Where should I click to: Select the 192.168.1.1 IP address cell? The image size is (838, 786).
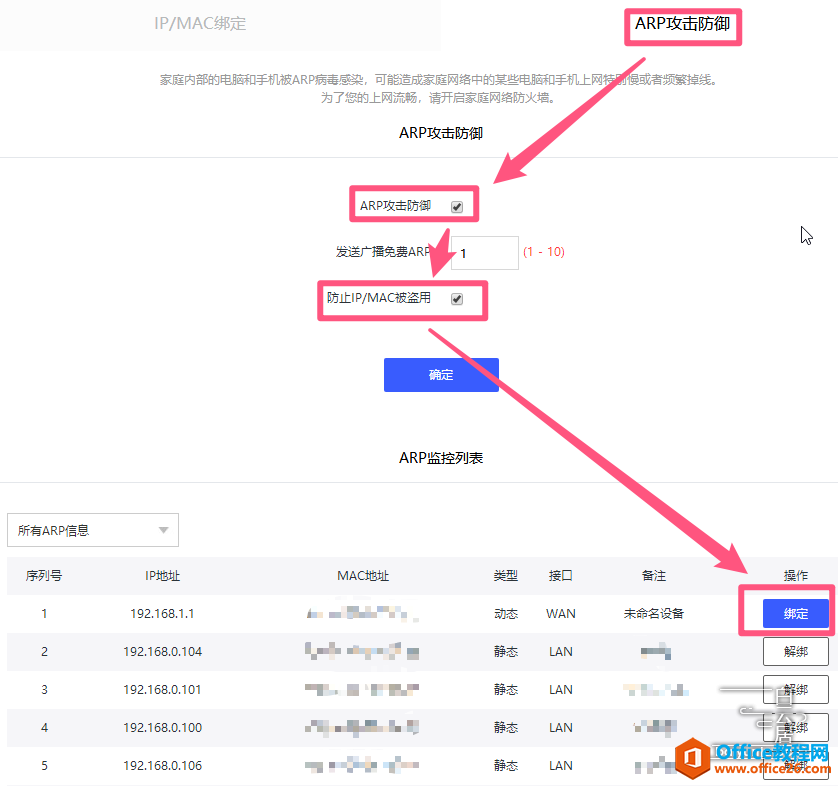click(x=162, y=614)
